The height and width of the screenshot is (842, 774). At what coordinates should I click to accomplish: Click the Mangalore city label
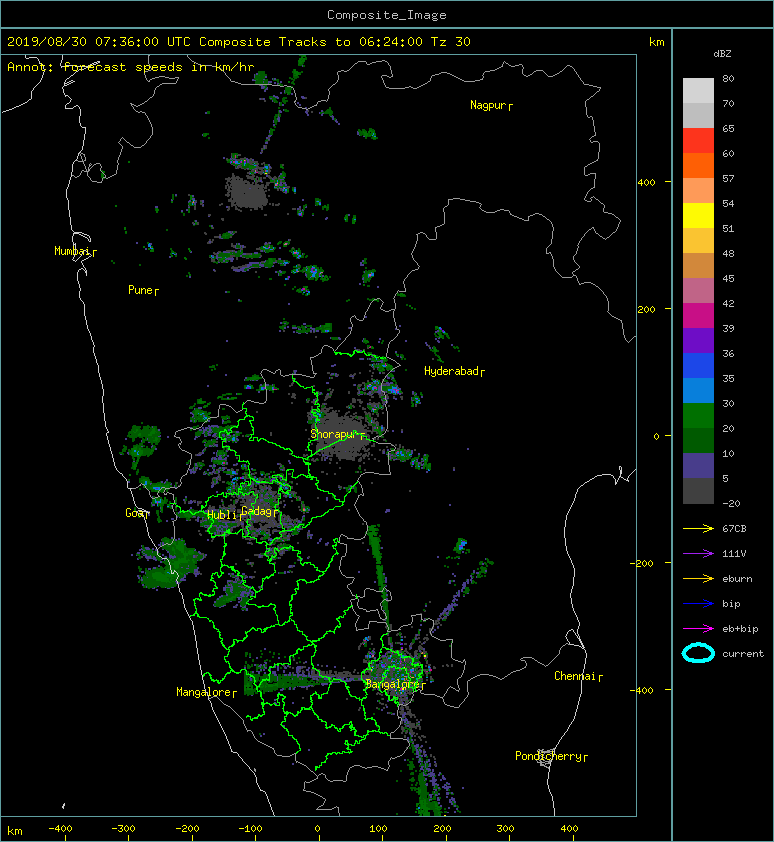coord(206,693)
